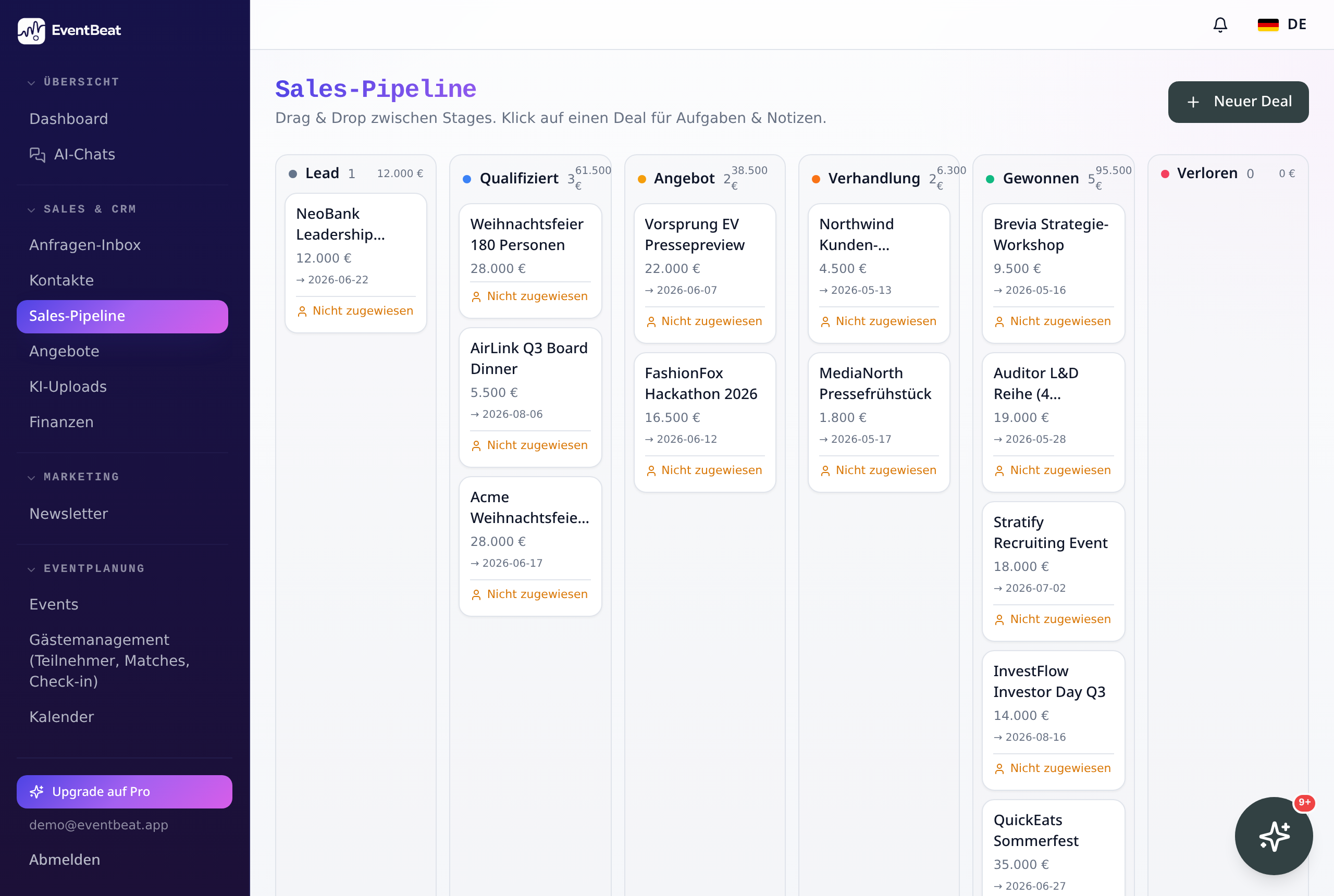Open Newsletter under Marketing
Screen dimensions: 1334x896
tap(122, 514)
